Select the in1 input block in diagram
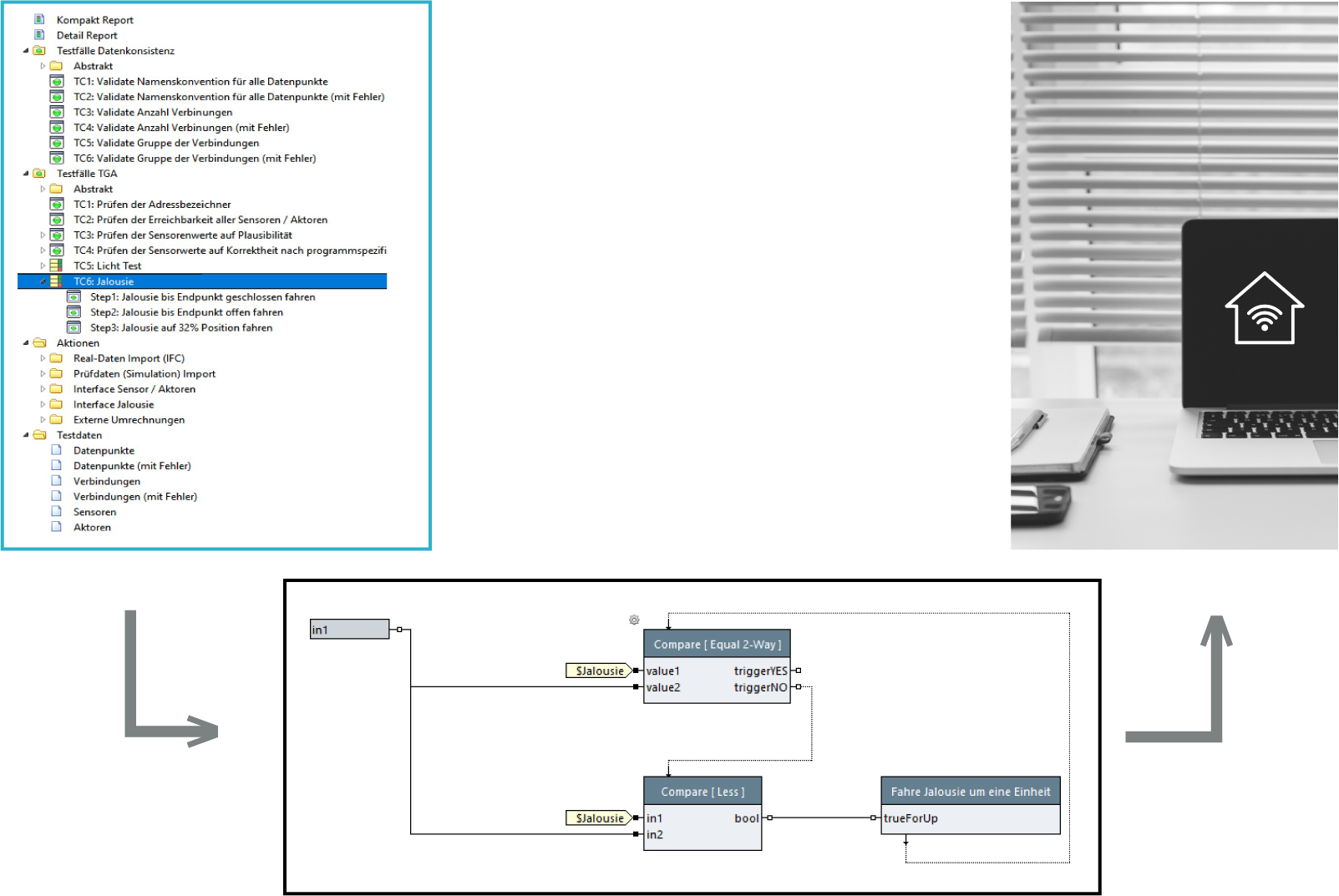Screen dimensions: 1339x896 pos(349,629)
